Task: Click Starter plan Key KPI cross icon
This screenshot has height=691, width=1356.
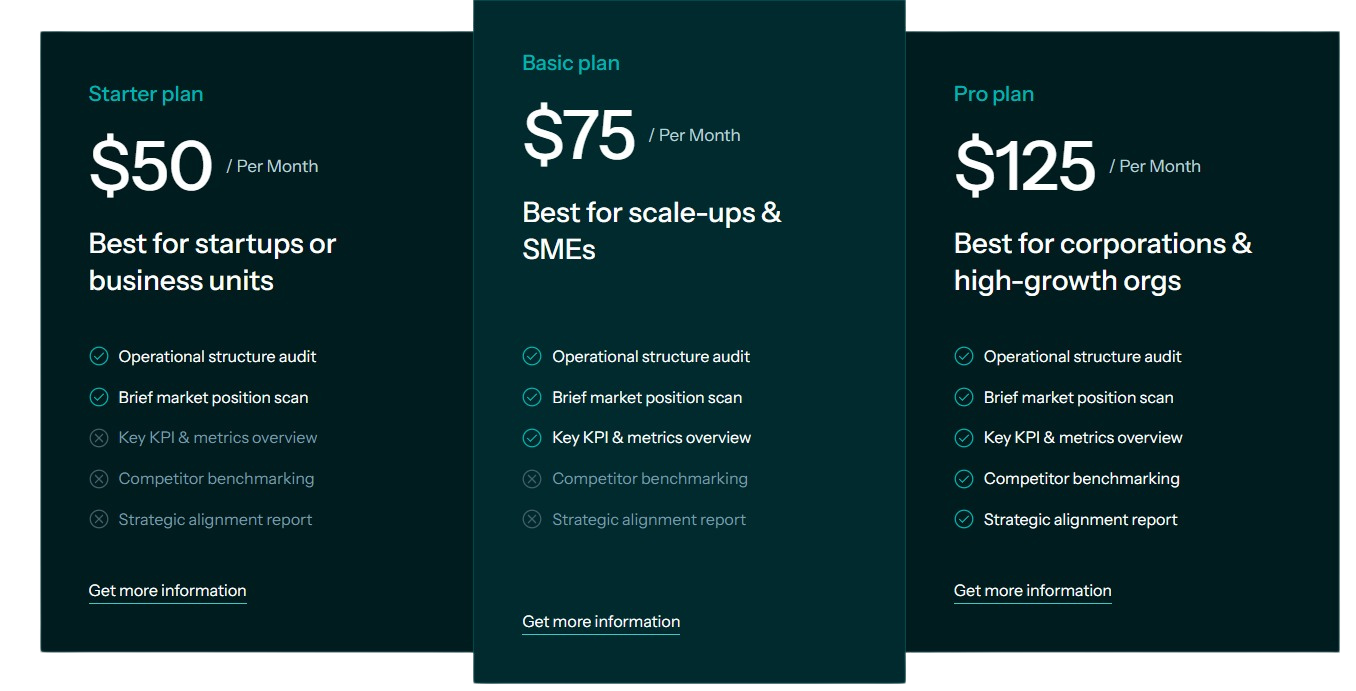Action: click(99, 438)
